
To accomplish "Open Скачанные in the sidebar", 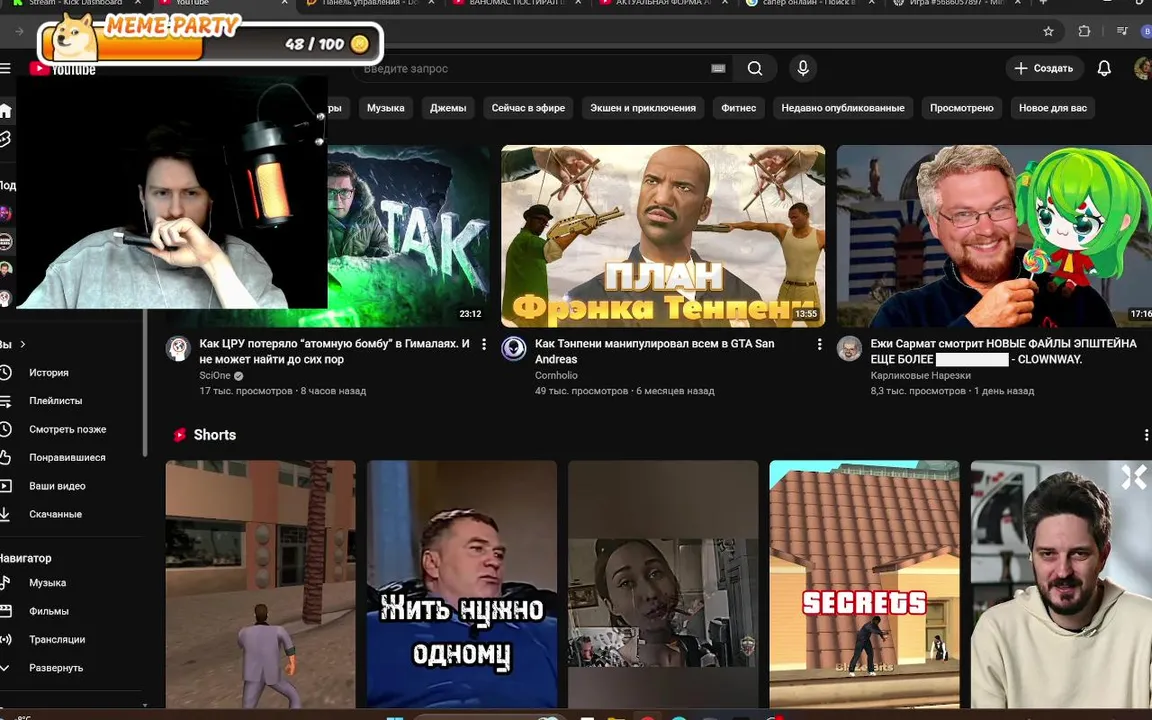I will point(55,514).
